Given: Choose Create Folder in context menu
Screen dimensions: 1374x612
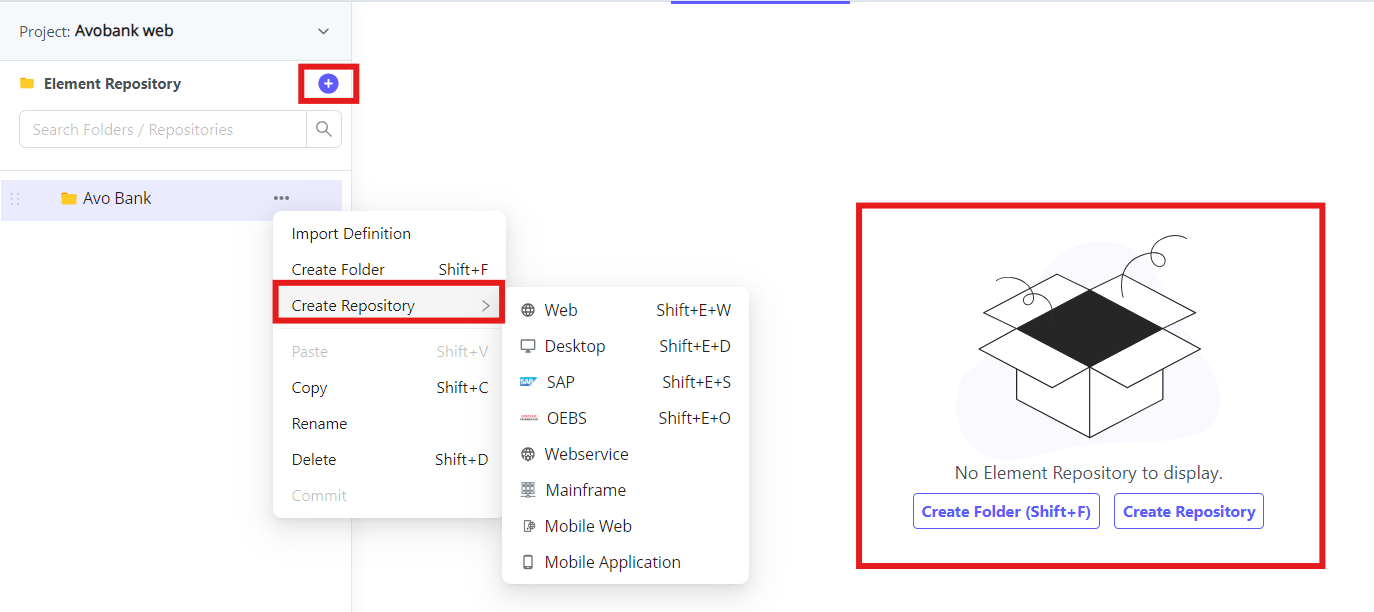Looking at the screenshot, I should point(338,270).
